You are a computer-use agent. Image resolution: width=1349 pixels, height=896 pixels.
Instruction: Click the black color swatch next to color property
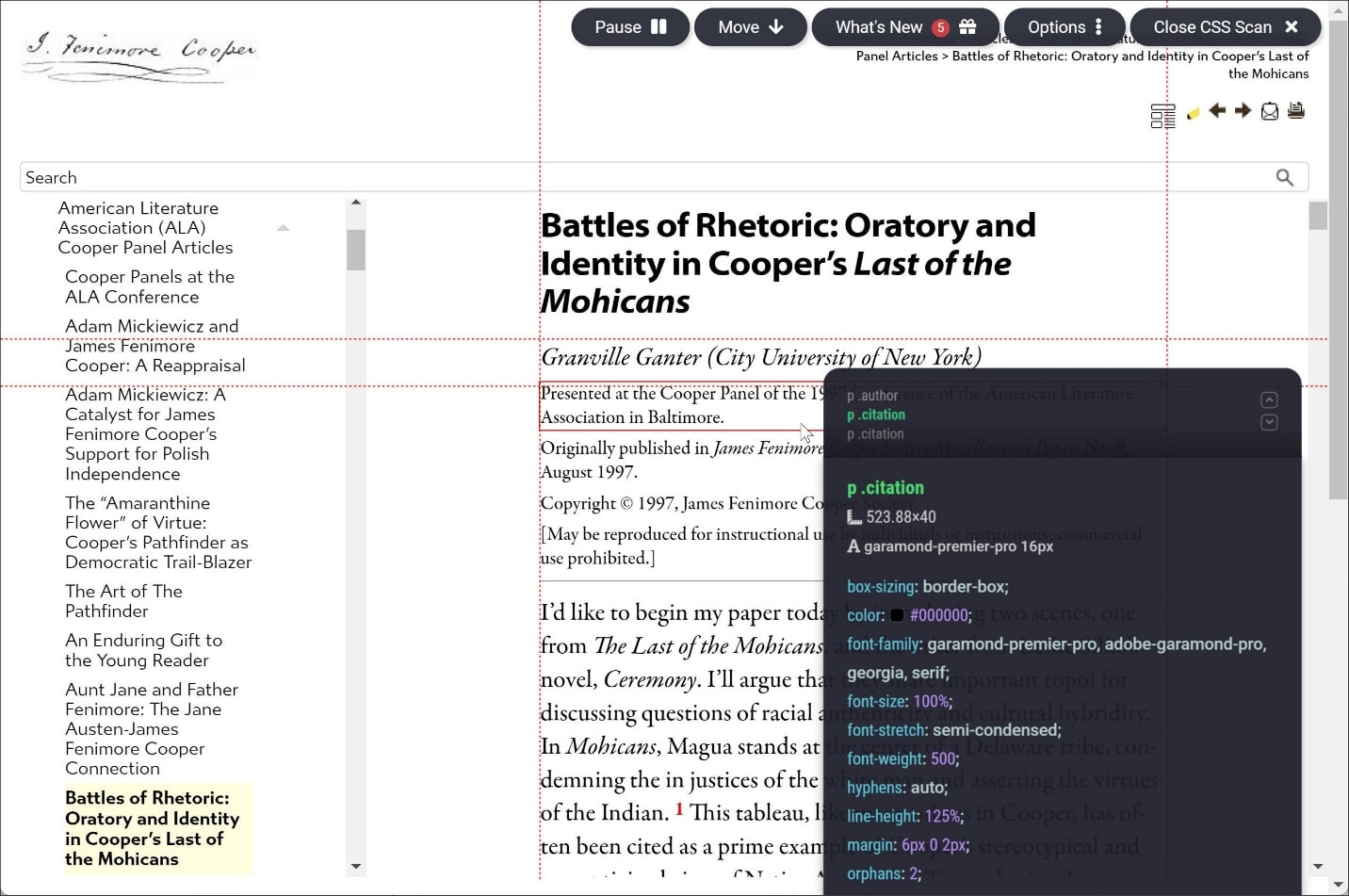tap(896, 615)
